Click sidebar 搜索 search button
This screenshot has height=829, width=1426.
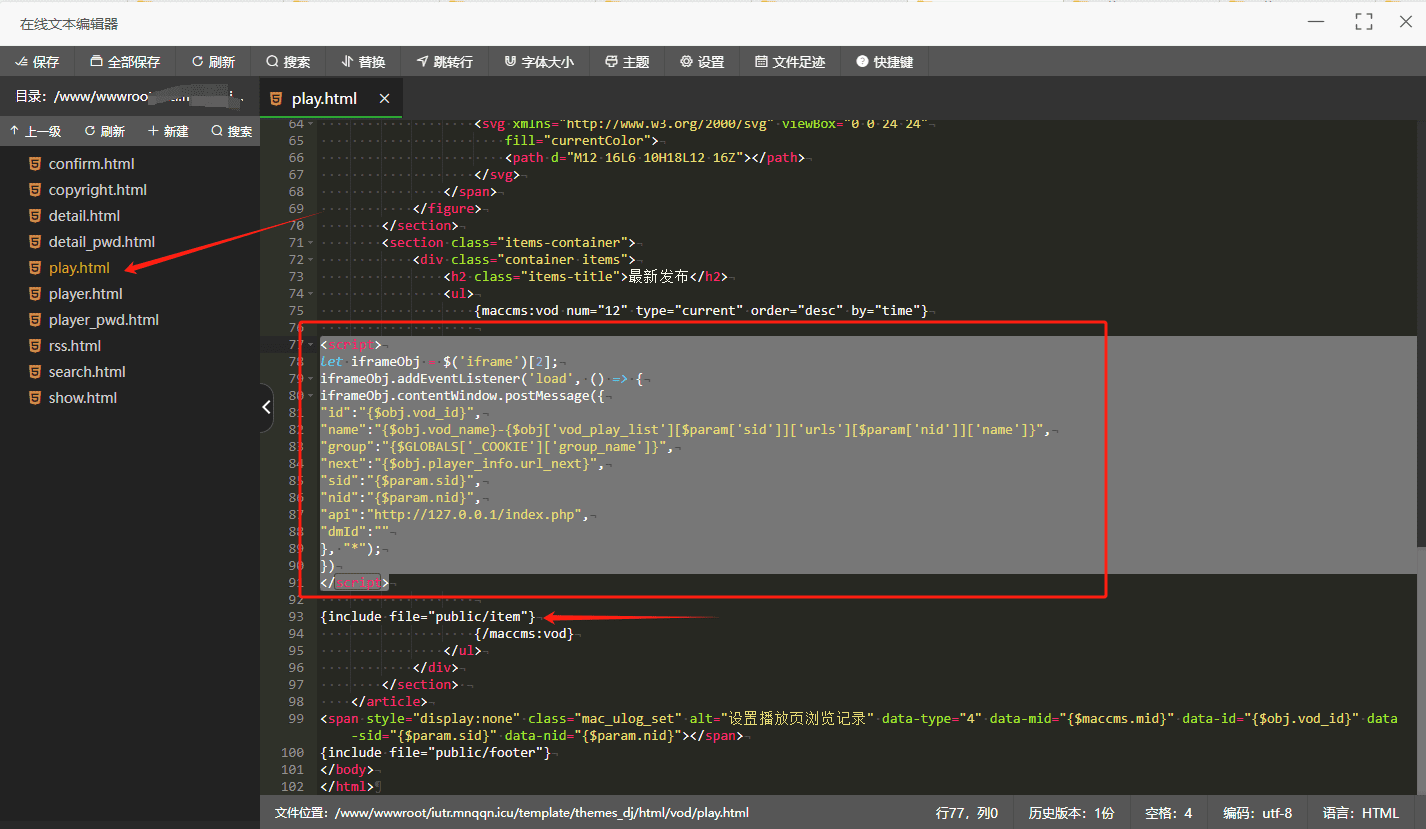[x=232, y=131]
